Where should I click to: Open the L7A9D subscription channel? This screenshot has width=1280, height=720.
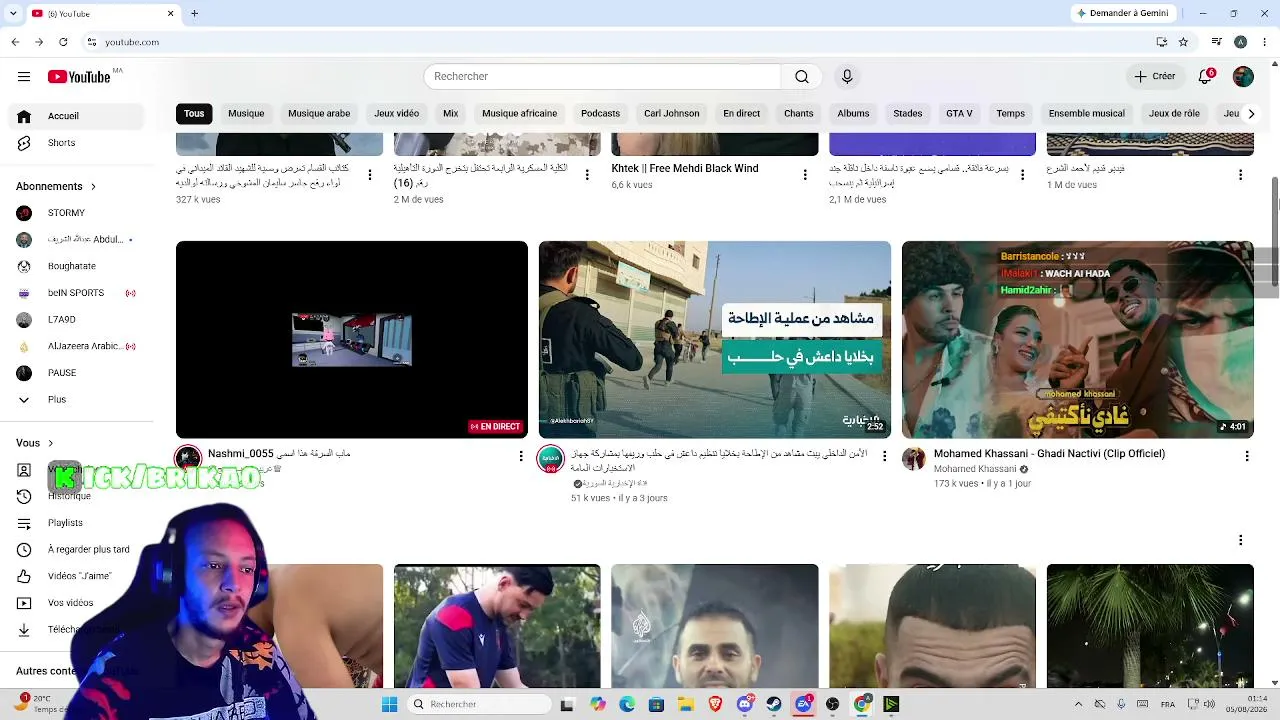point(62,320)
